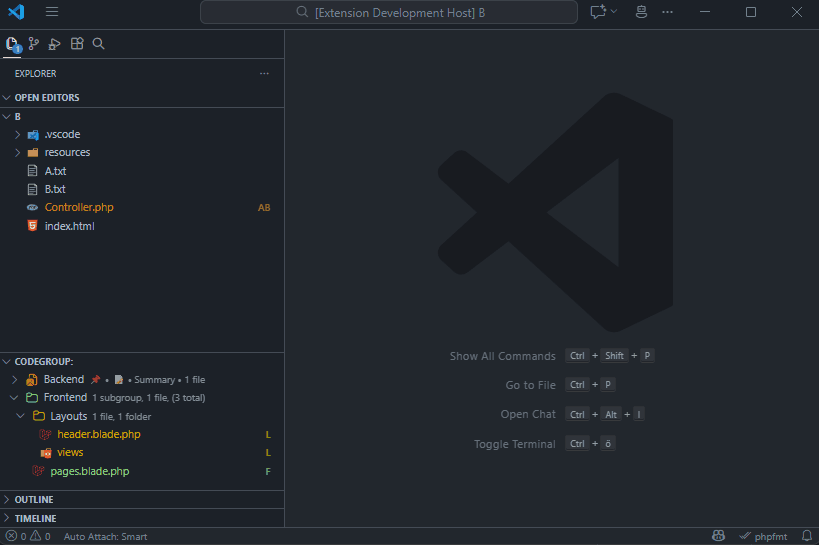Collapse the Frontend group
819x545 pixels.
pos(14,398)
